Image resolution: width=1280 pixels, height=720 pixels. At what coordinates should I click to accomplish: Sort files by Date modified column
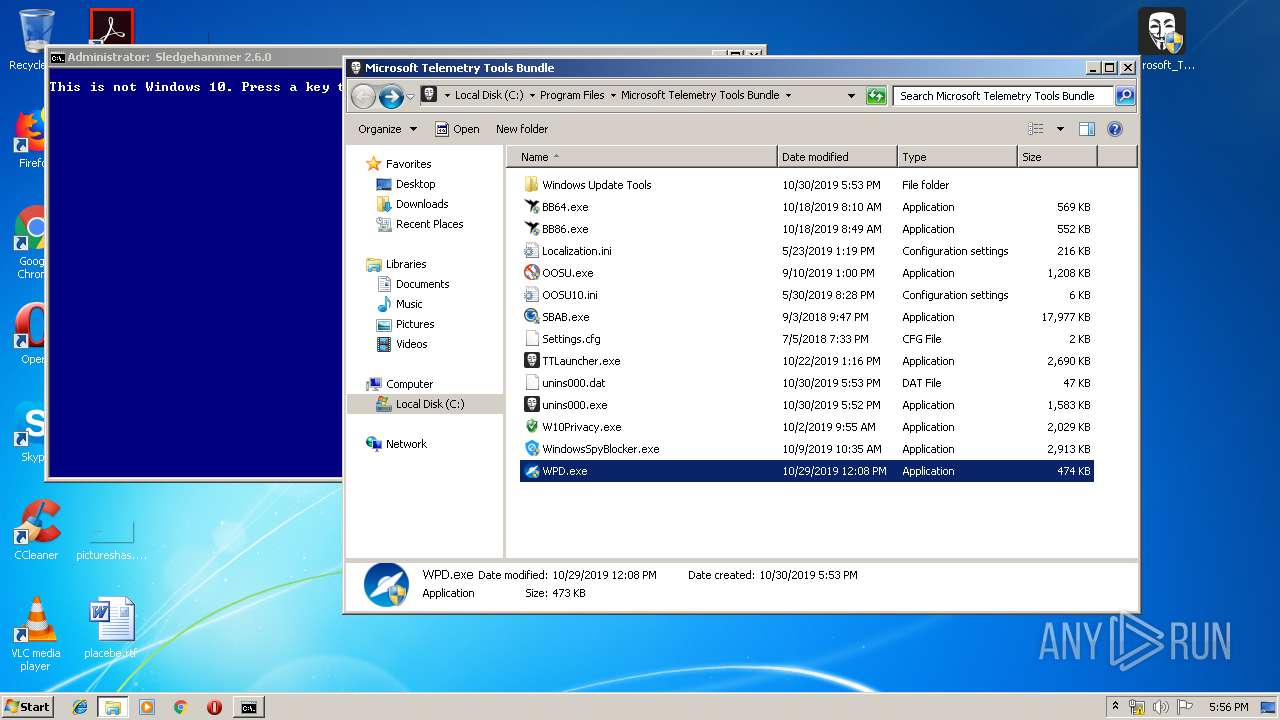coord(837,157)
